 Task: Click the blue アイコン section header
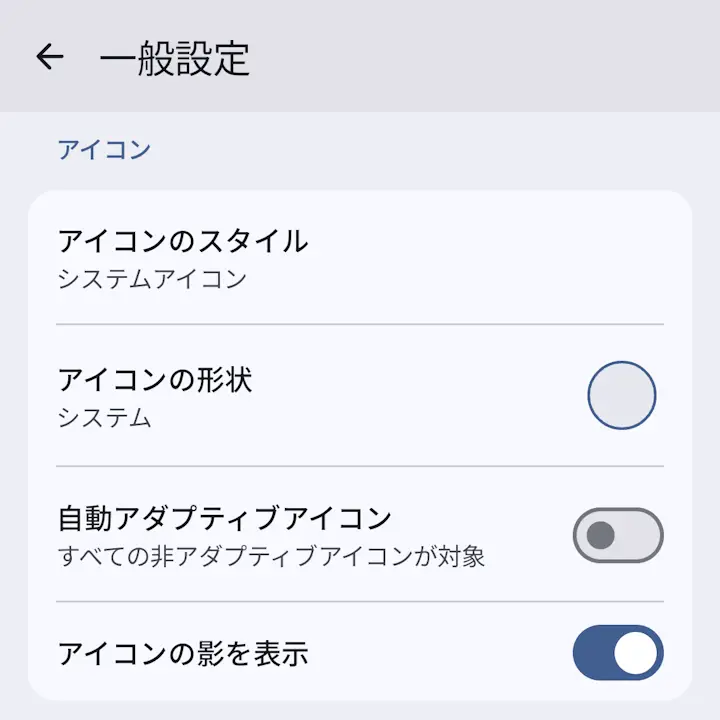[104, 150]
